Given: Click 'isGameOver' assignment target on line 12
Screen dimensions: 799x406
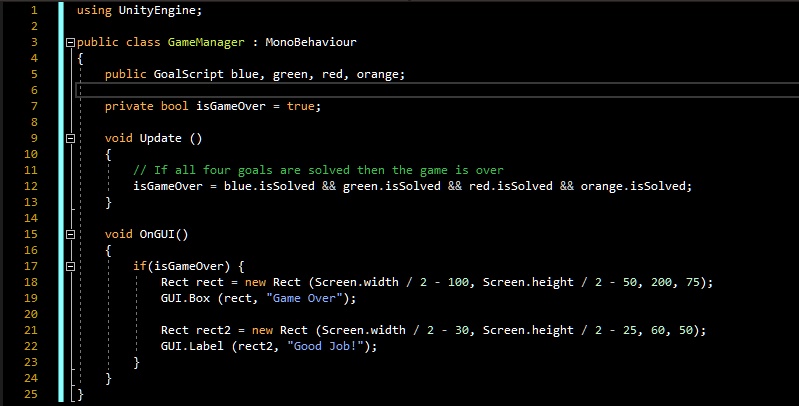Looking at the screenshot, I should (x=168, y=186).
